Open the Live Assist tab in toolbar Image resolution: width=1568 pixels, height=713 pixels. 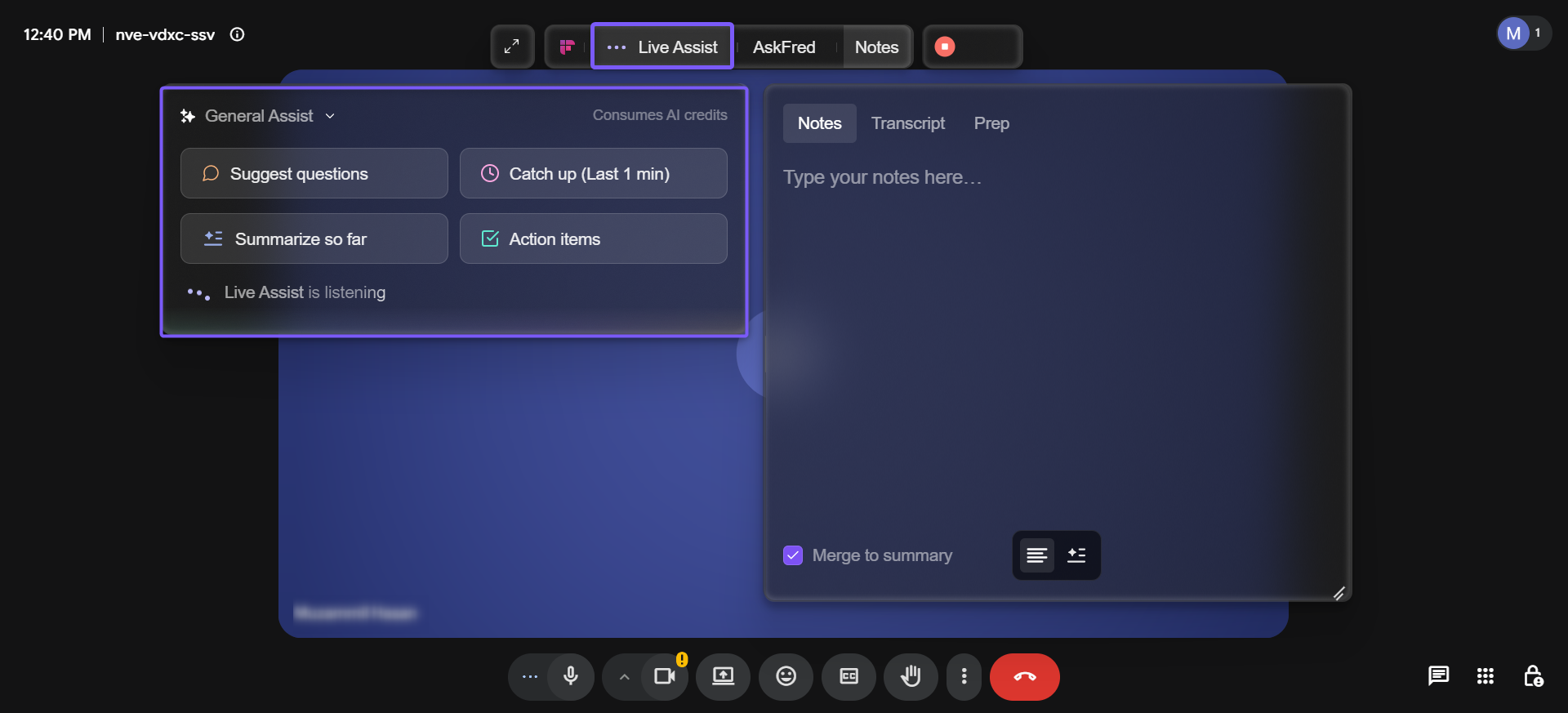pyautogui.click(x=662, y=47)
